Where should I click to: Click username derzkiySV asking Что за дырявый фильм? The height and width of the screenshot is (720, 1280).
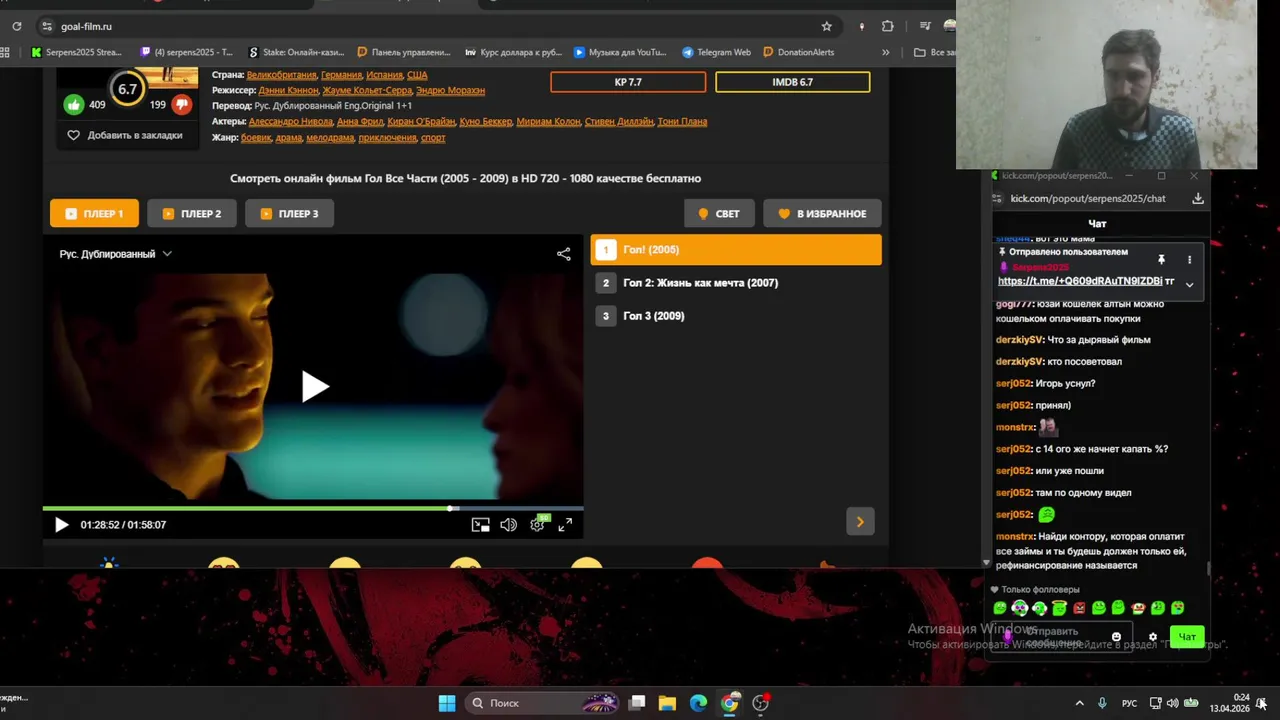click(1019, 340)
